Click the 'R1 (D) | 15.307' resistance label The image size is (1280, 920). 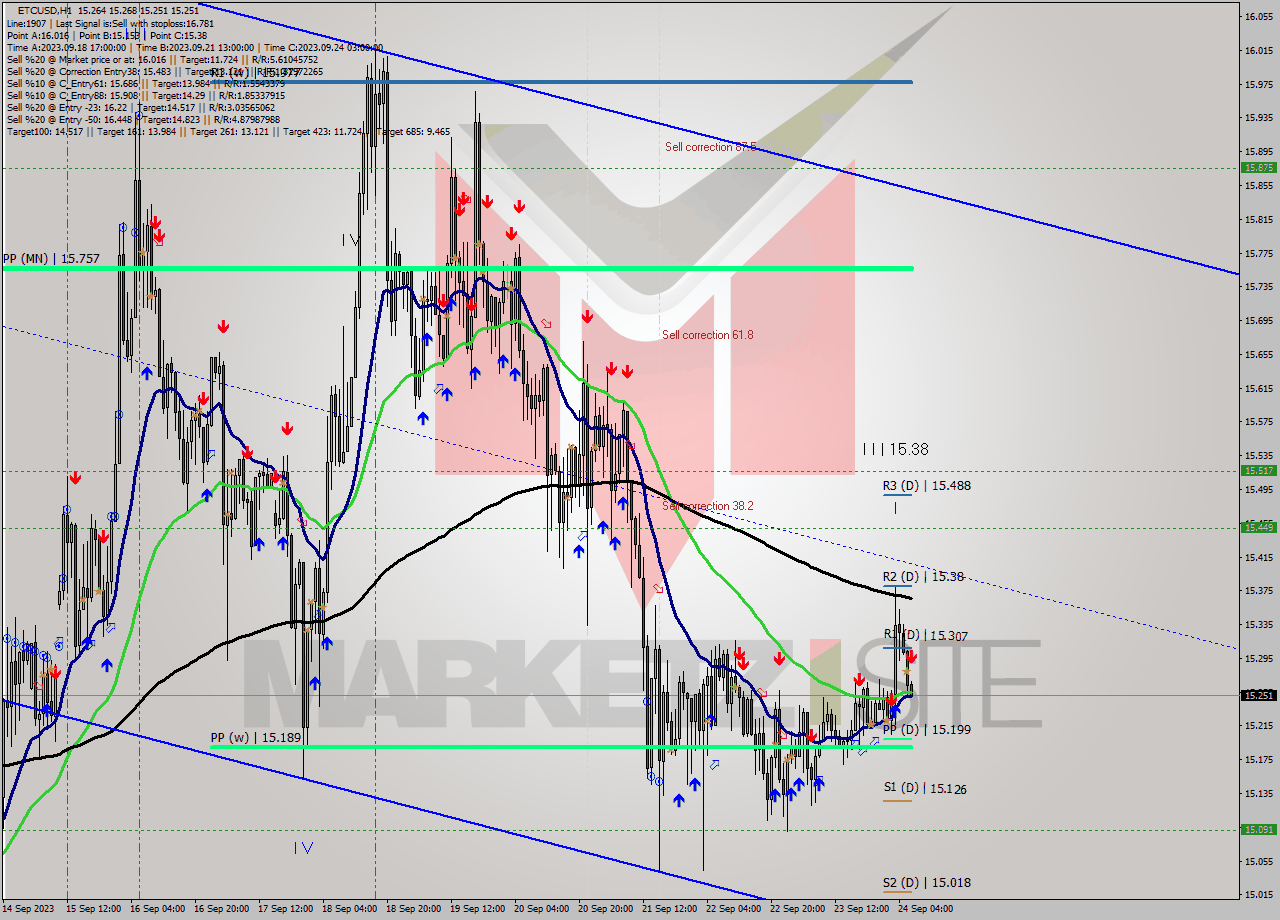tap(926, 635)
